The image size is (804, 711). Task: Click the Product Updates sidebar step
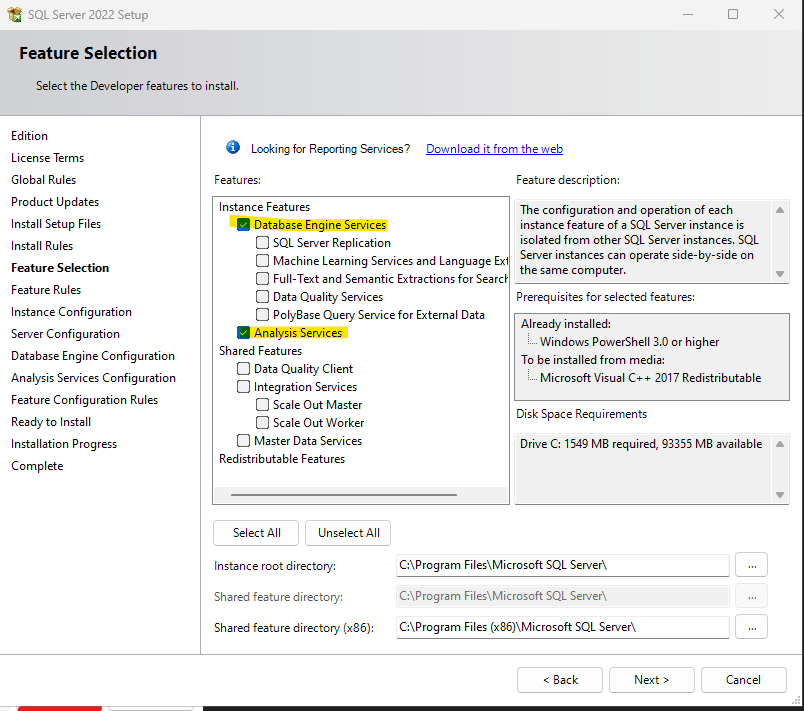tap(55, 202)
